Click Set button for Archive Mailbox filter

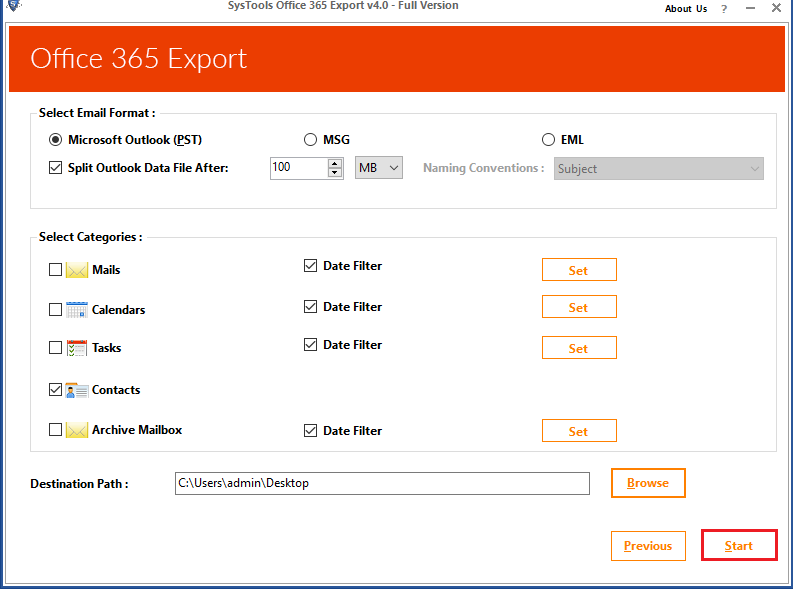pyautogui.click(x=579, y=431)
